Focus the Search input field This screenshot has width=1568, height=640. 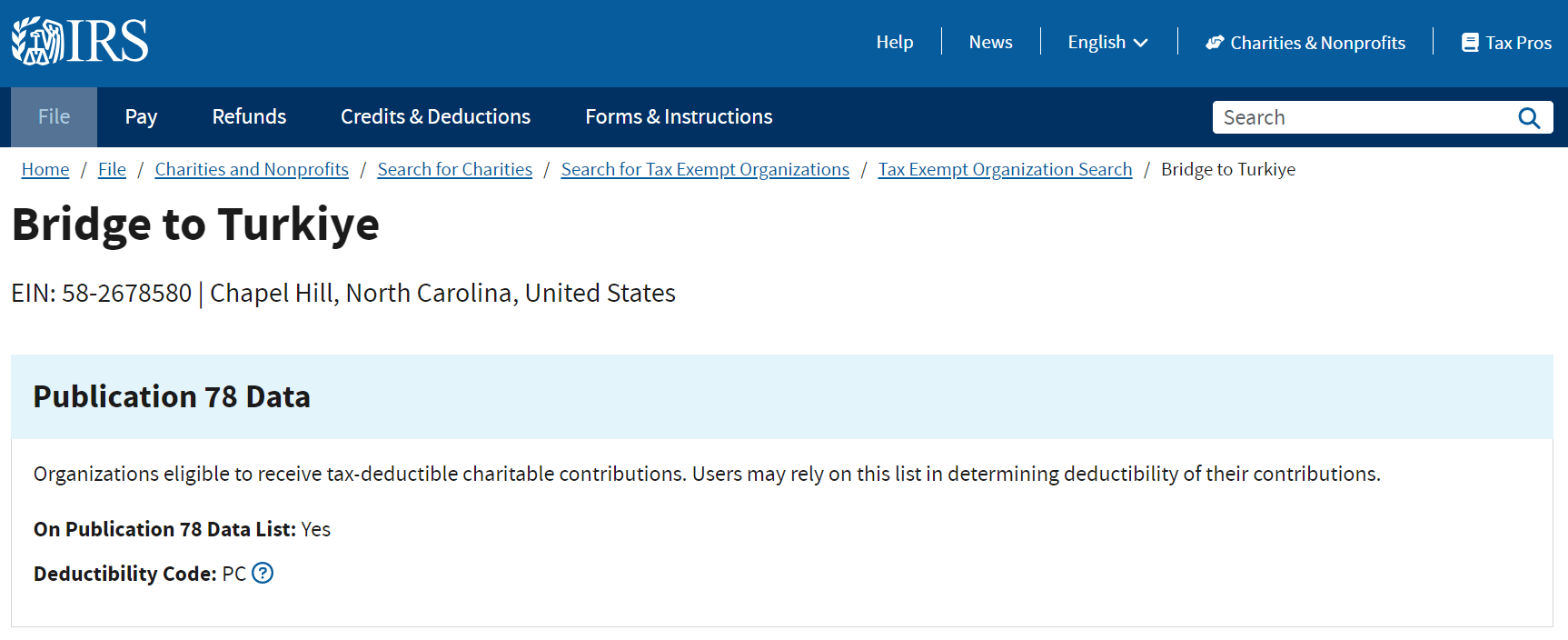pos(1363,118)
